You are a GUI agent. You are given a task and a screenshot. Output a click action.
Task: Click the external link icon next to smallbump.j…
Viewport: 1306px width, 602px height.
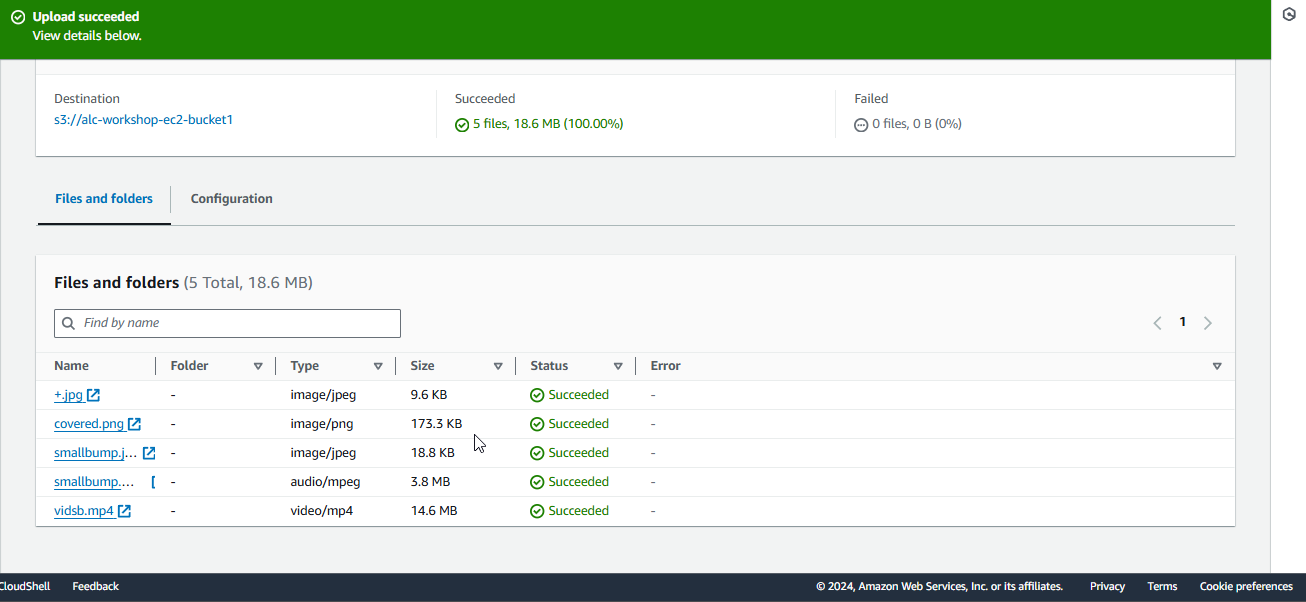coord(149,453)
